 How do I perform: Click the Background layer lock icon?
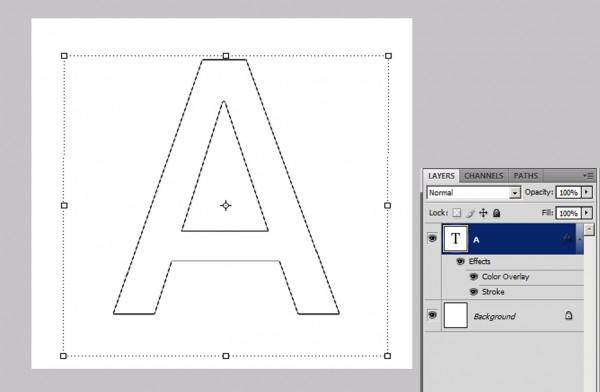(569, 315)
